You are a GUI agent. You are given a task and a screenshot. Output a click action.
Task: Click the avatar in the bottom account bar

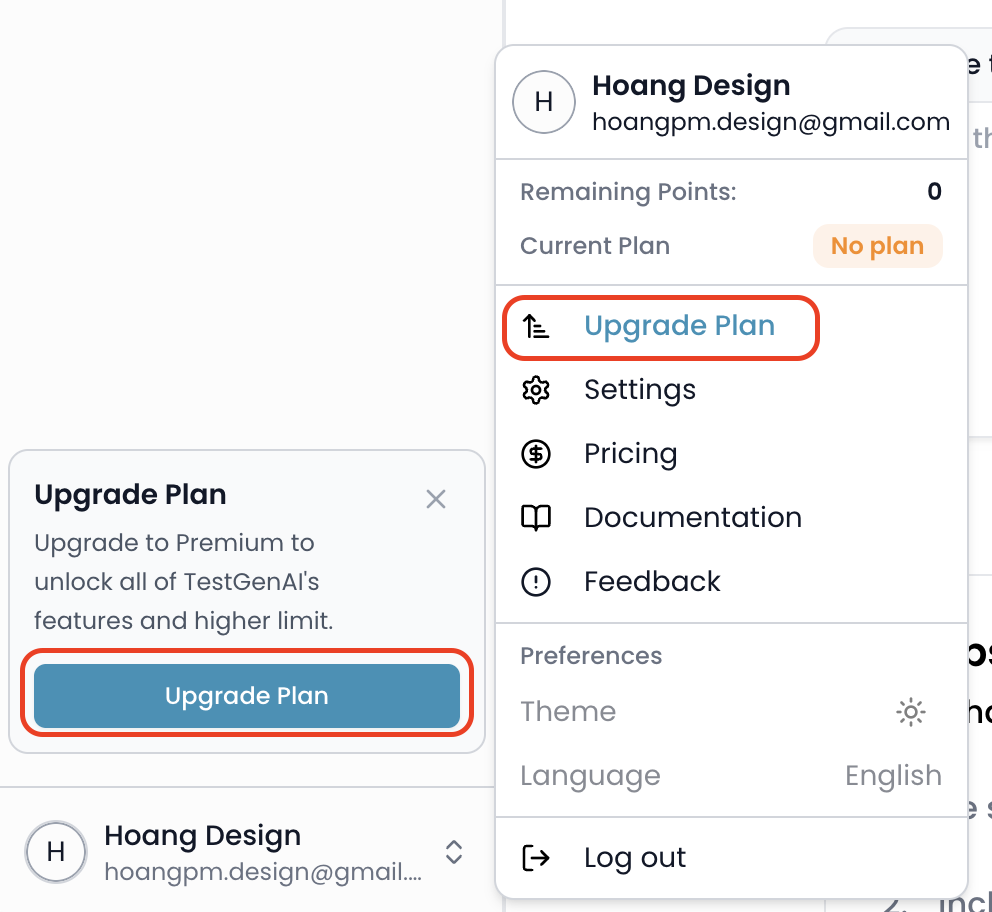[x=56, y=852]
